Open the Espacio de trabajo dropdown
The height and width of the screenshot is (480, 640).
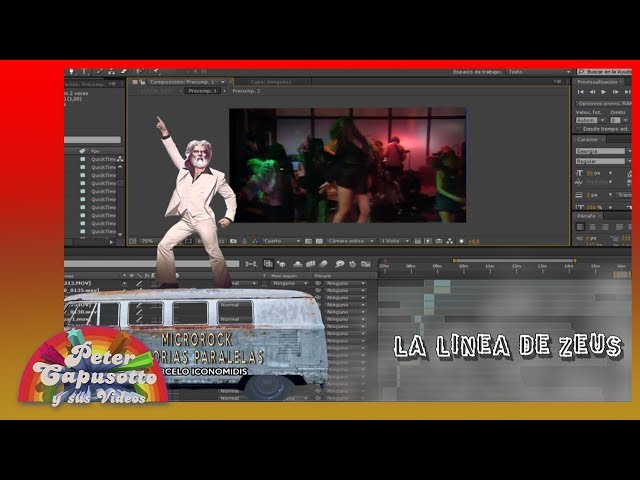coord(539,72)
